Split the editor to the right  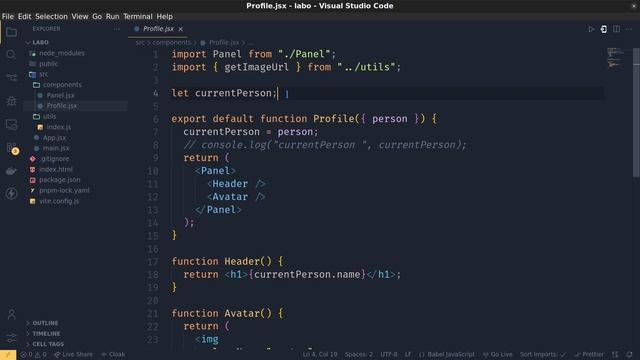[x=616, y=29]
